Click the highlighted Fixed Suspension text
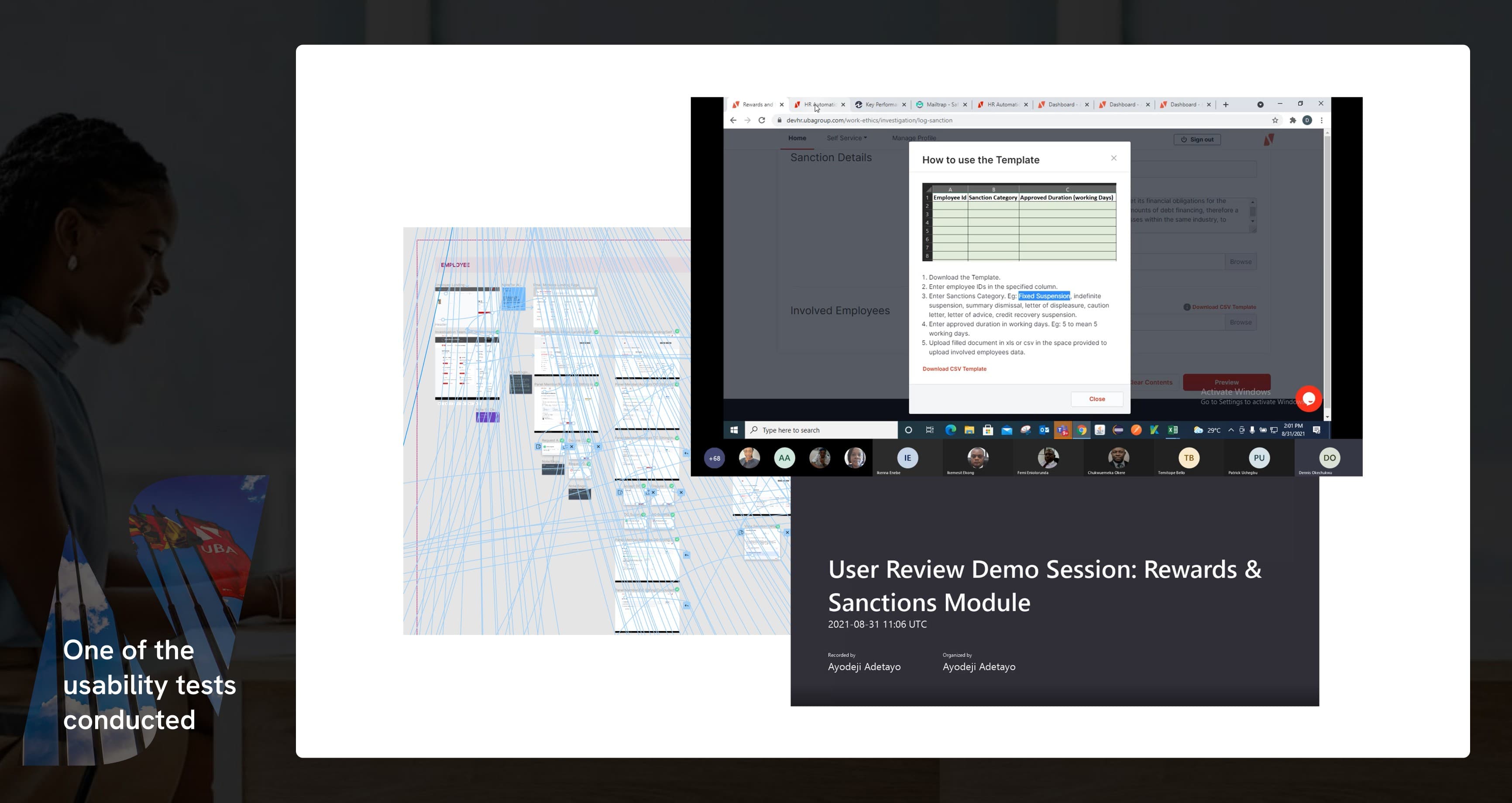This screenshot has width=1512, height=803. pos(1044,296)
